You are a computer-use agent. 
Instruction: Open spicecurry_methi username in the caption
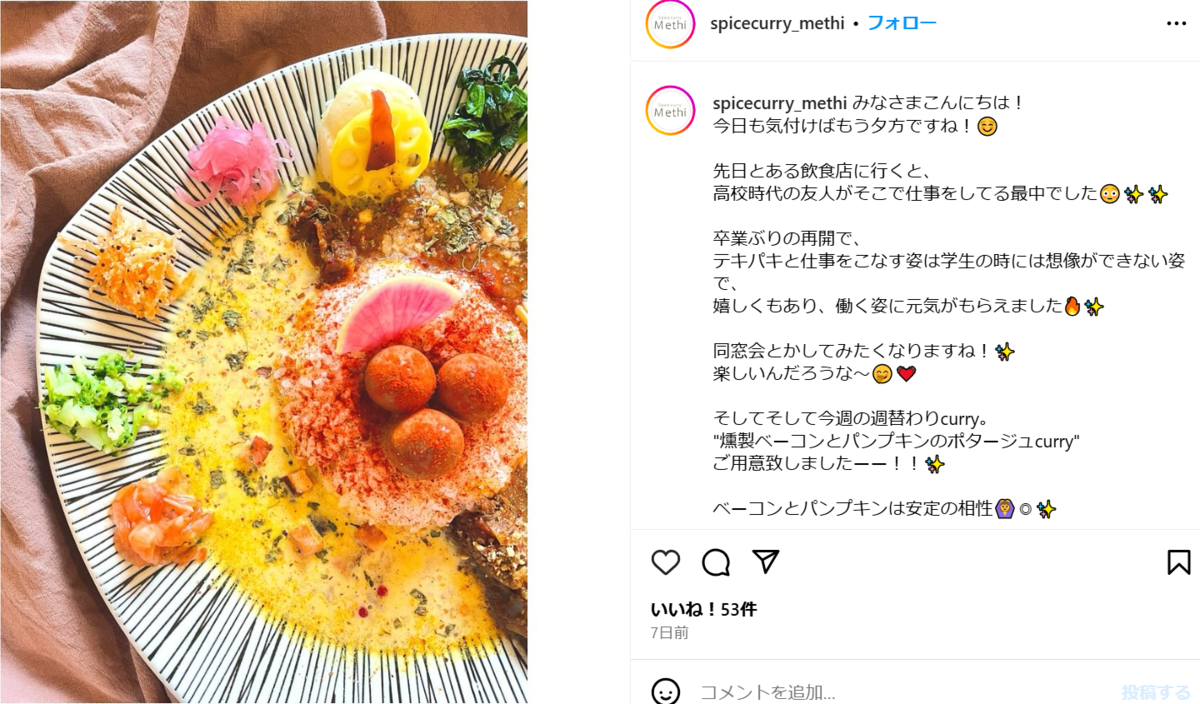[779, 103]
